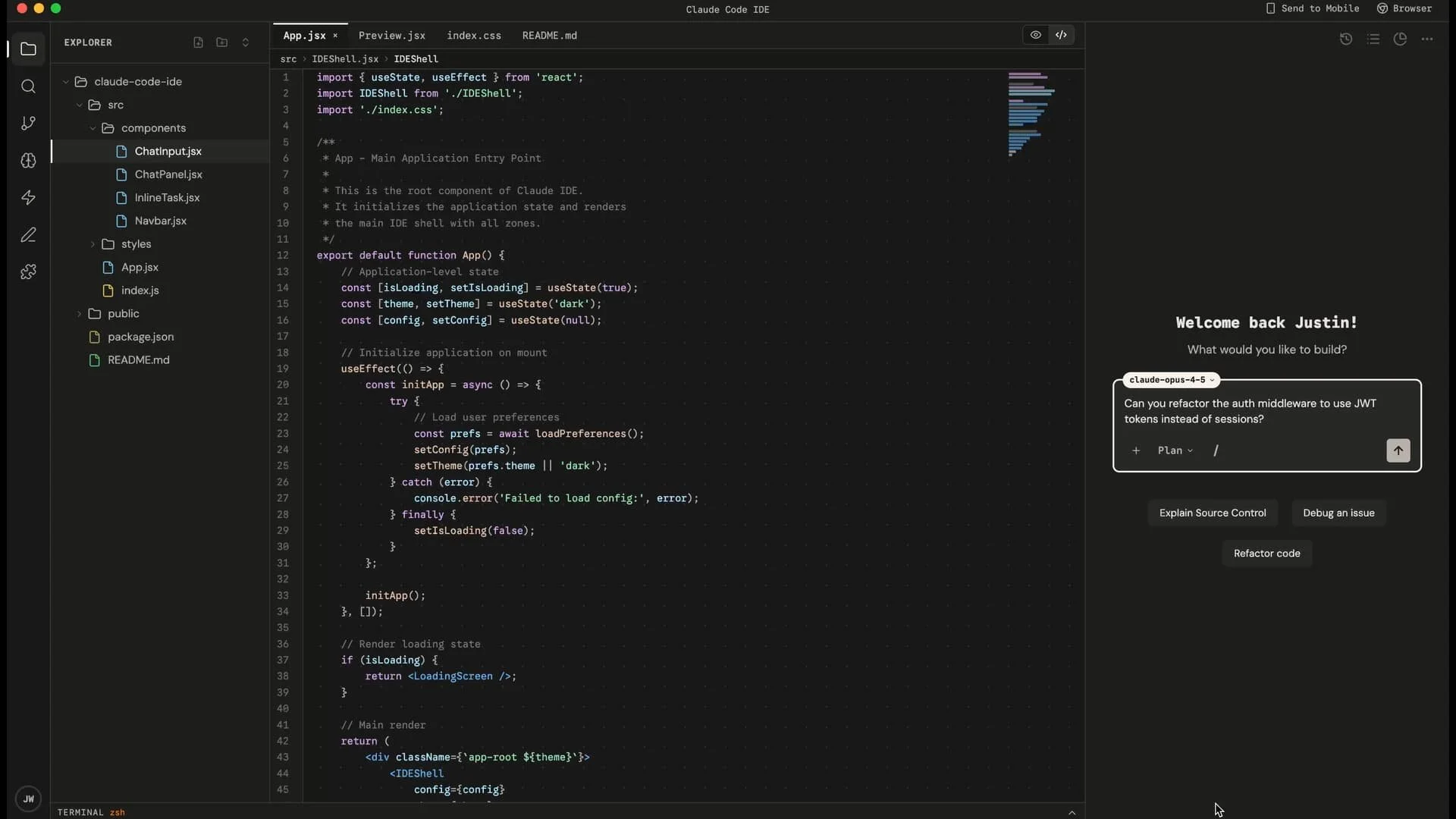Open the Search icon in activity bar
The image size is (1456, 819).
tap(28, 86)
